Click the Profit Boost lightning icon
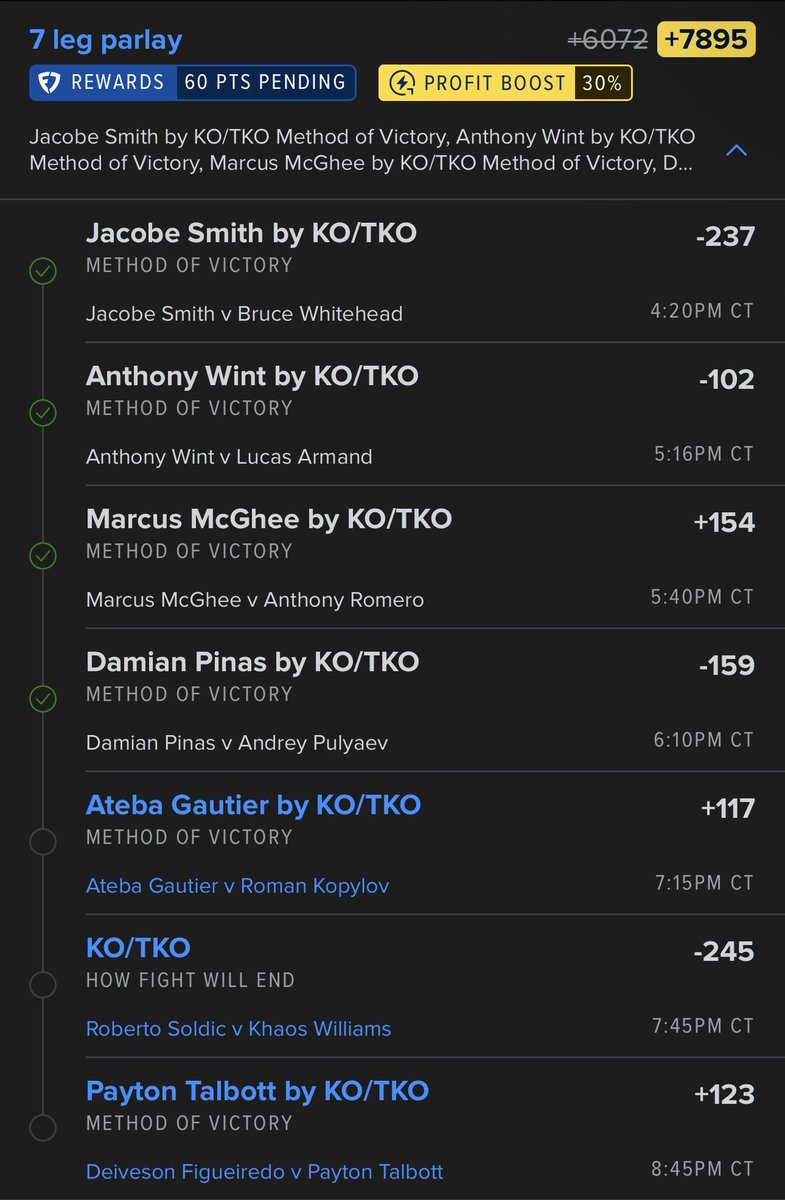This screenshot has height=1200, width=785. pyautogui.click(x=402, y=83)
